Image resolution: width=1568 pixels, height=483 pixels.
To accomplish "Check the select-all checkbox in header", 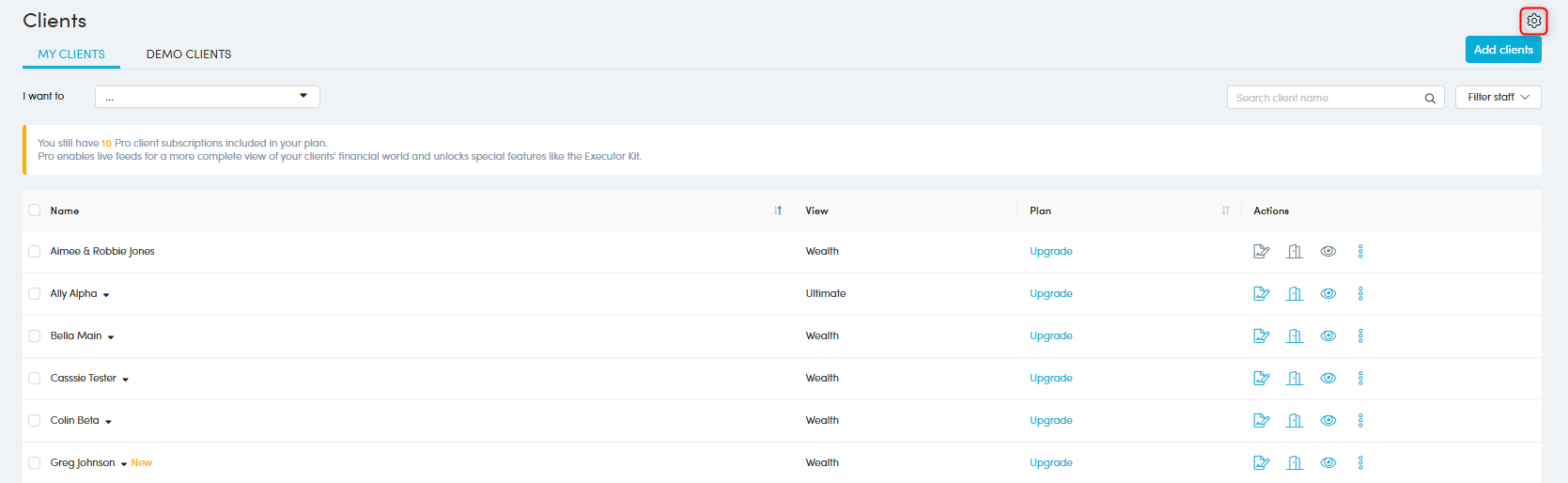I will click(35, 210).
